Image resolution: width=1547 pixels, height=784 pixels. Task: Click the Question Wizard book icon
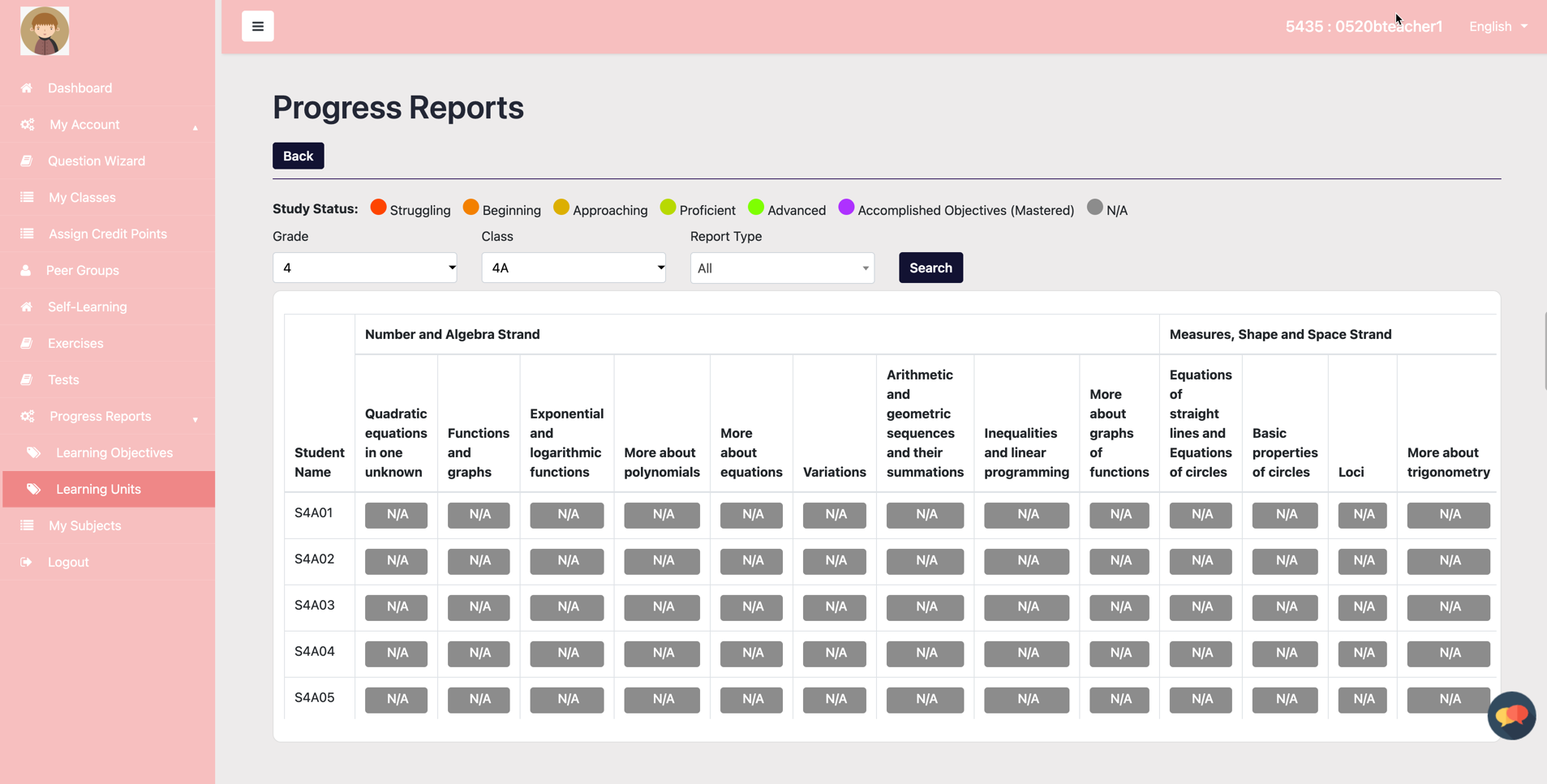coord(27,161)
